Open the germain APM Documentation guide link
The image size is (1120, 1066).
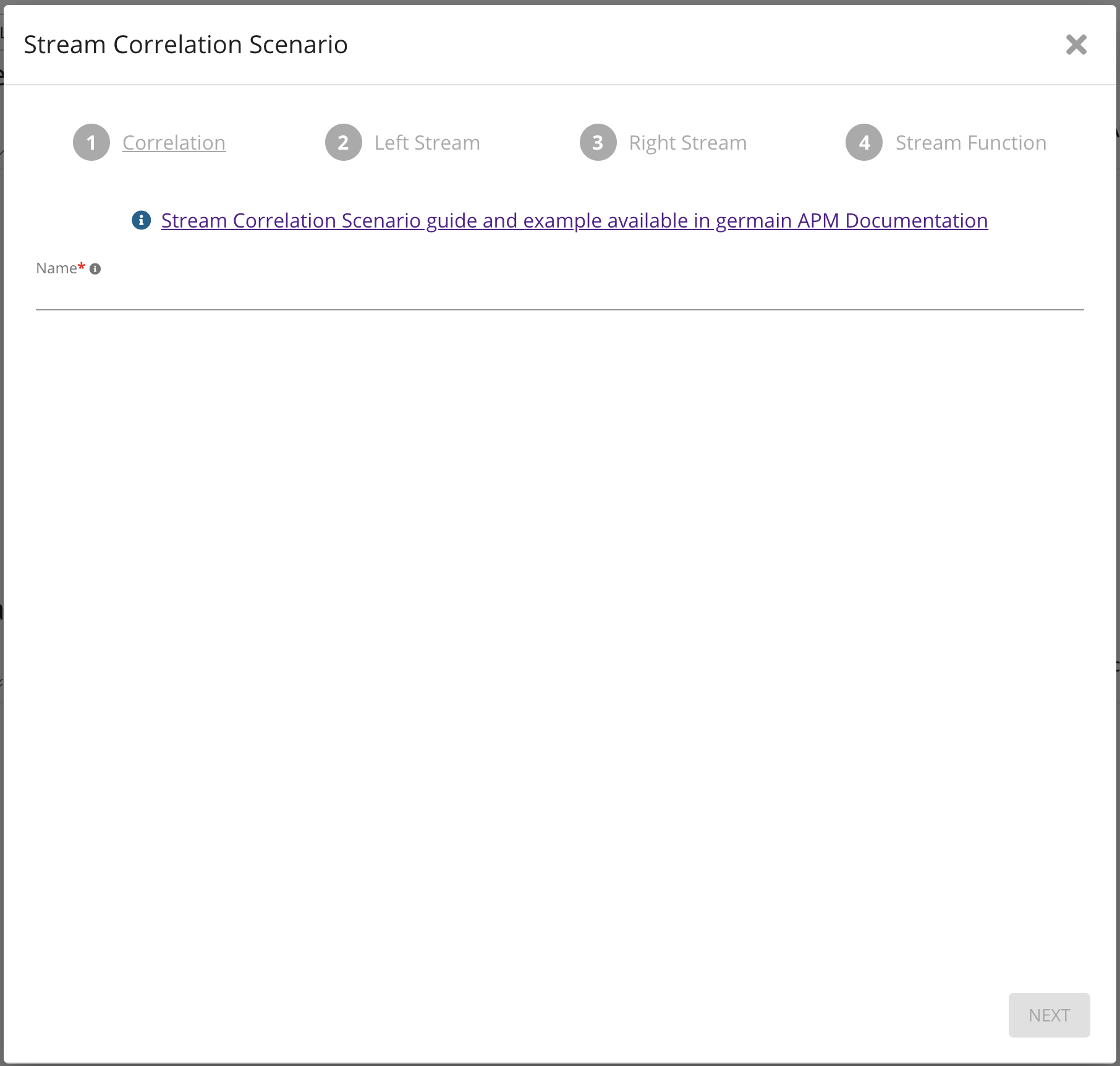tap(574, 221)
